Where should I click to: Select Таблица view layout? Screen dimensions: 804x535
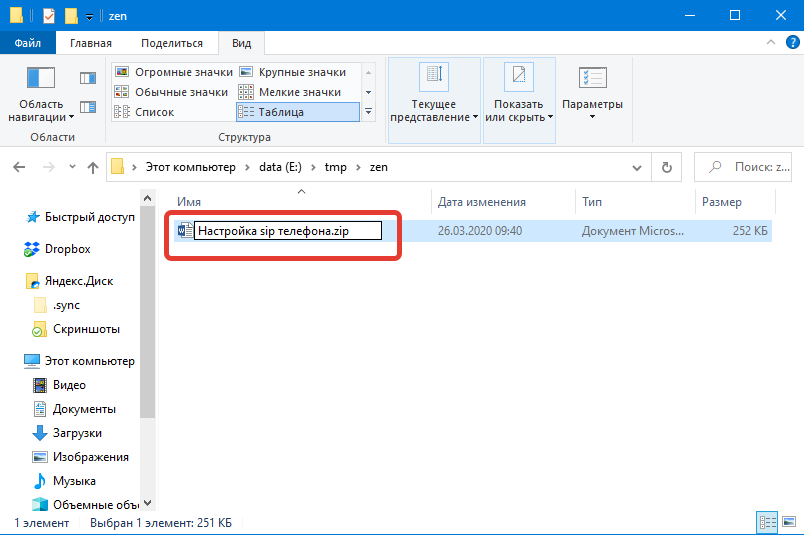(298, 112)
